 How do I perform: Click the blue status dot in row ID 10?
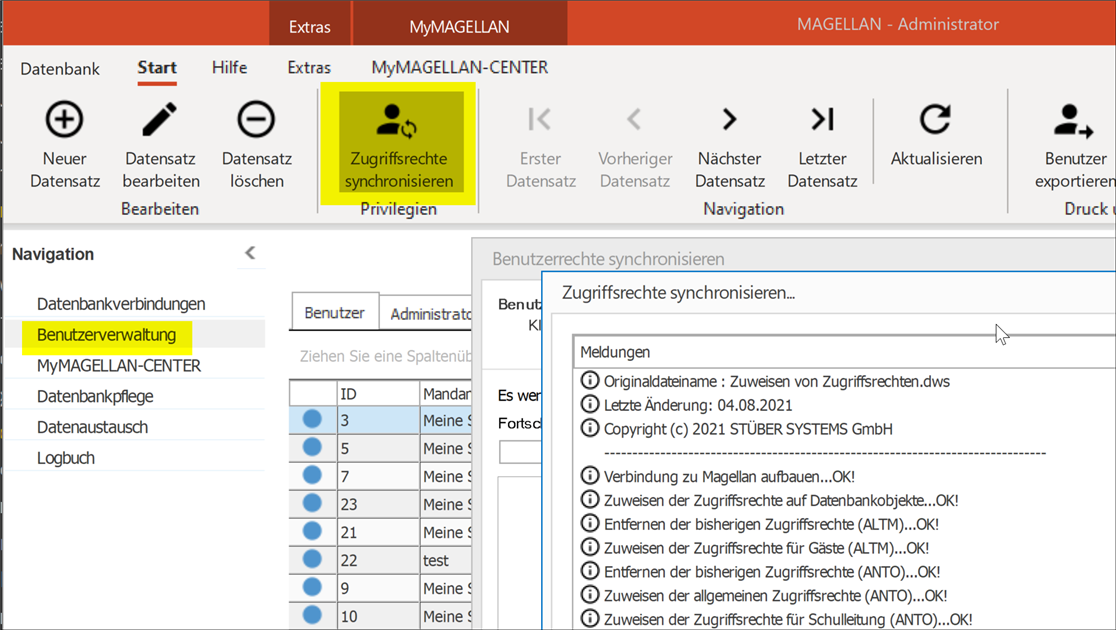312,615
